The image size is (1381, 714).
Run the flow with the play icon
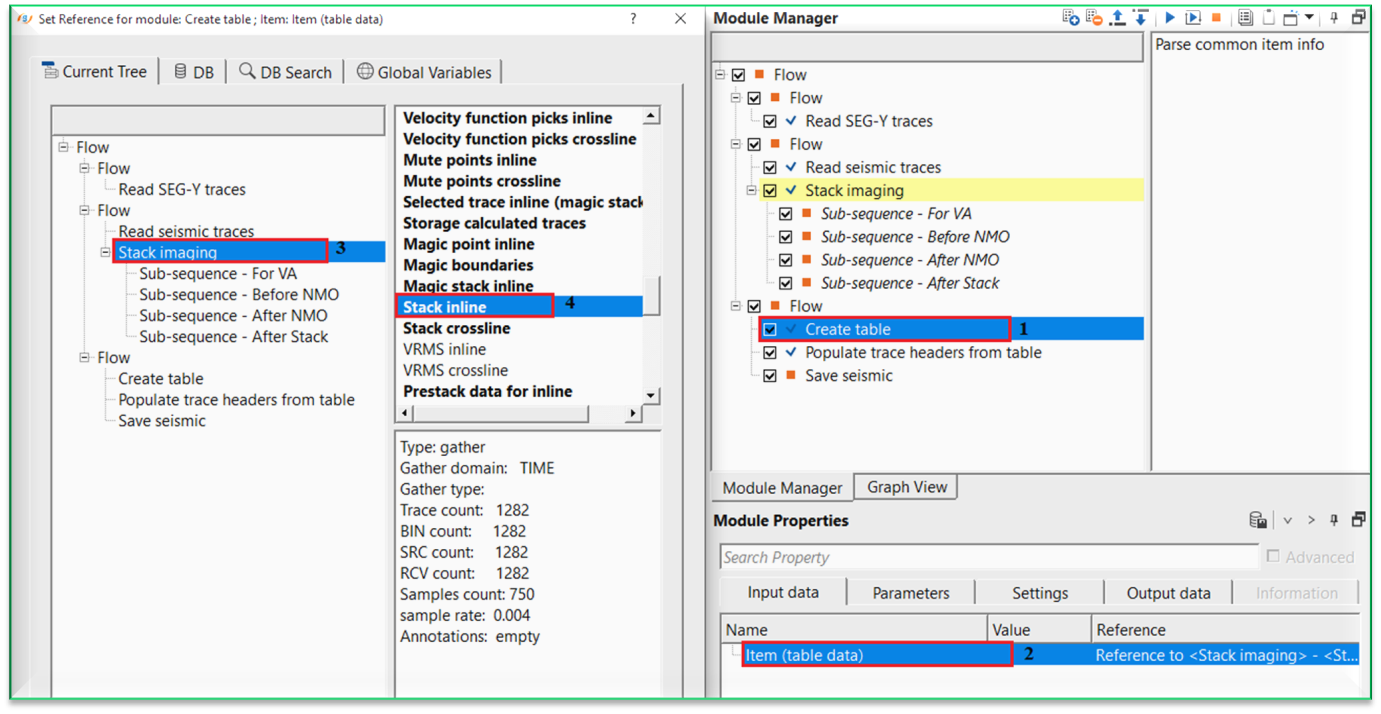1171,17
